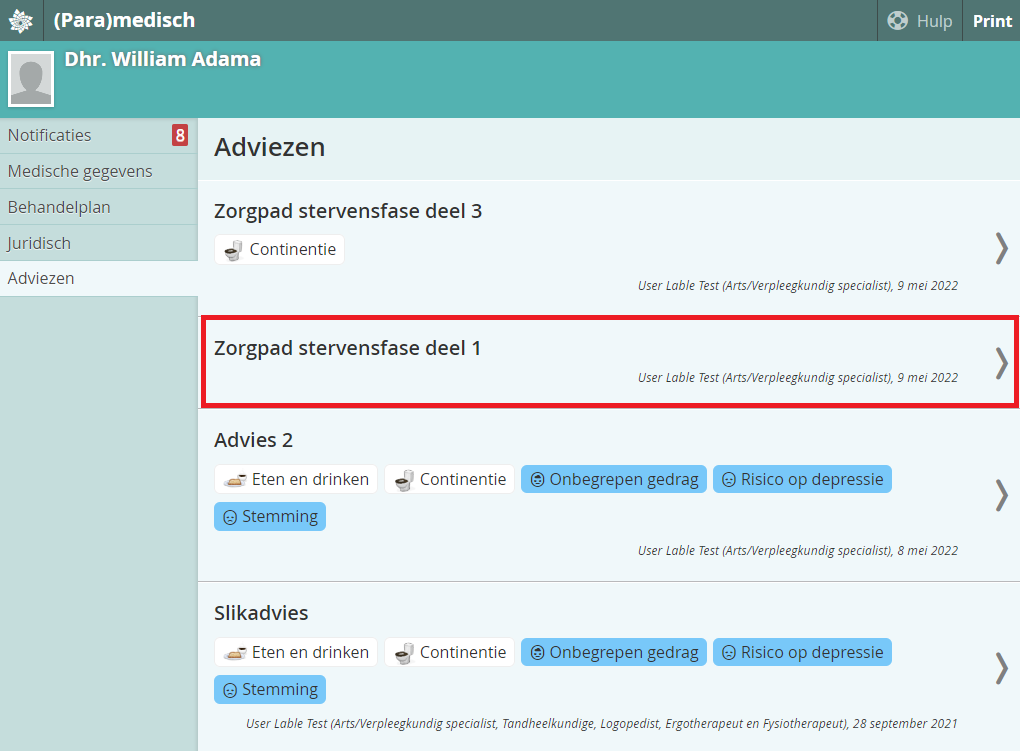The image size is (1020, 751).
Task: Open Advies 2 with right chevron
Action: [x=1001, y=495]
